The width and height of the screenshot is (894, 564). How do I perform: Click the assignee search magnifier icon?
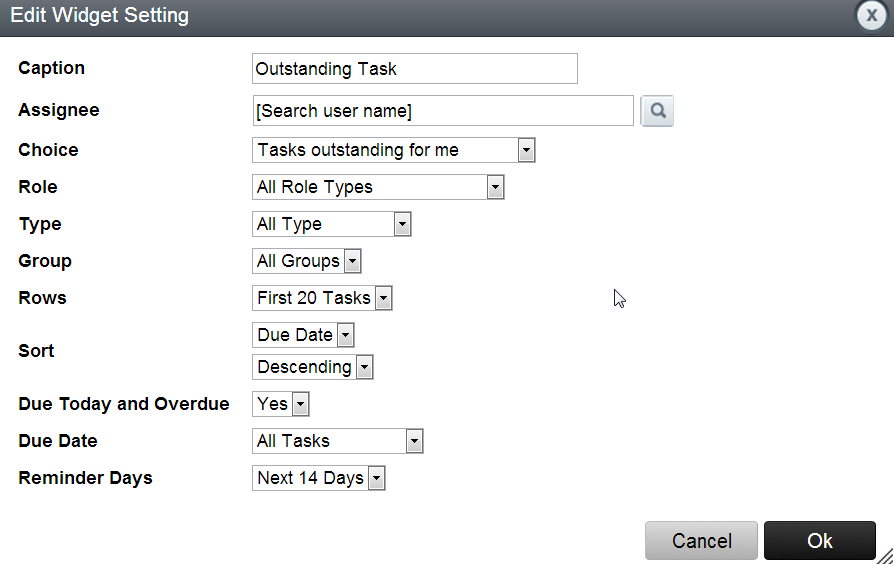click(657, 111)
